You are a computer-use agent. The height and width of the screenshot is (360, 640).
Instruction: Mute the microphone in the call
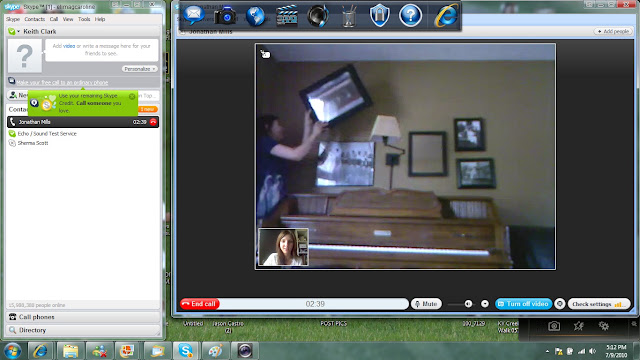[x=426, y=304]
